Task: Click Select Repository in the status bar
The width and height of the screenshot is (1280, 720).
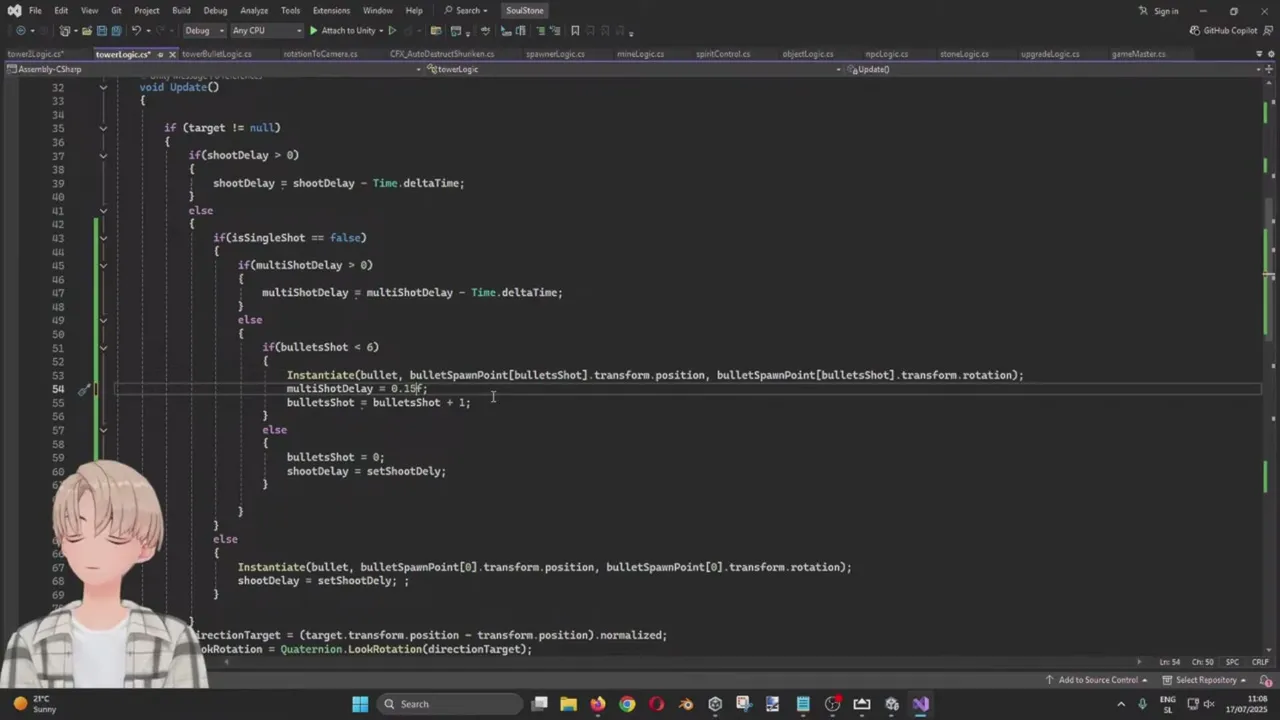Action: click(x=1206, y=680)
